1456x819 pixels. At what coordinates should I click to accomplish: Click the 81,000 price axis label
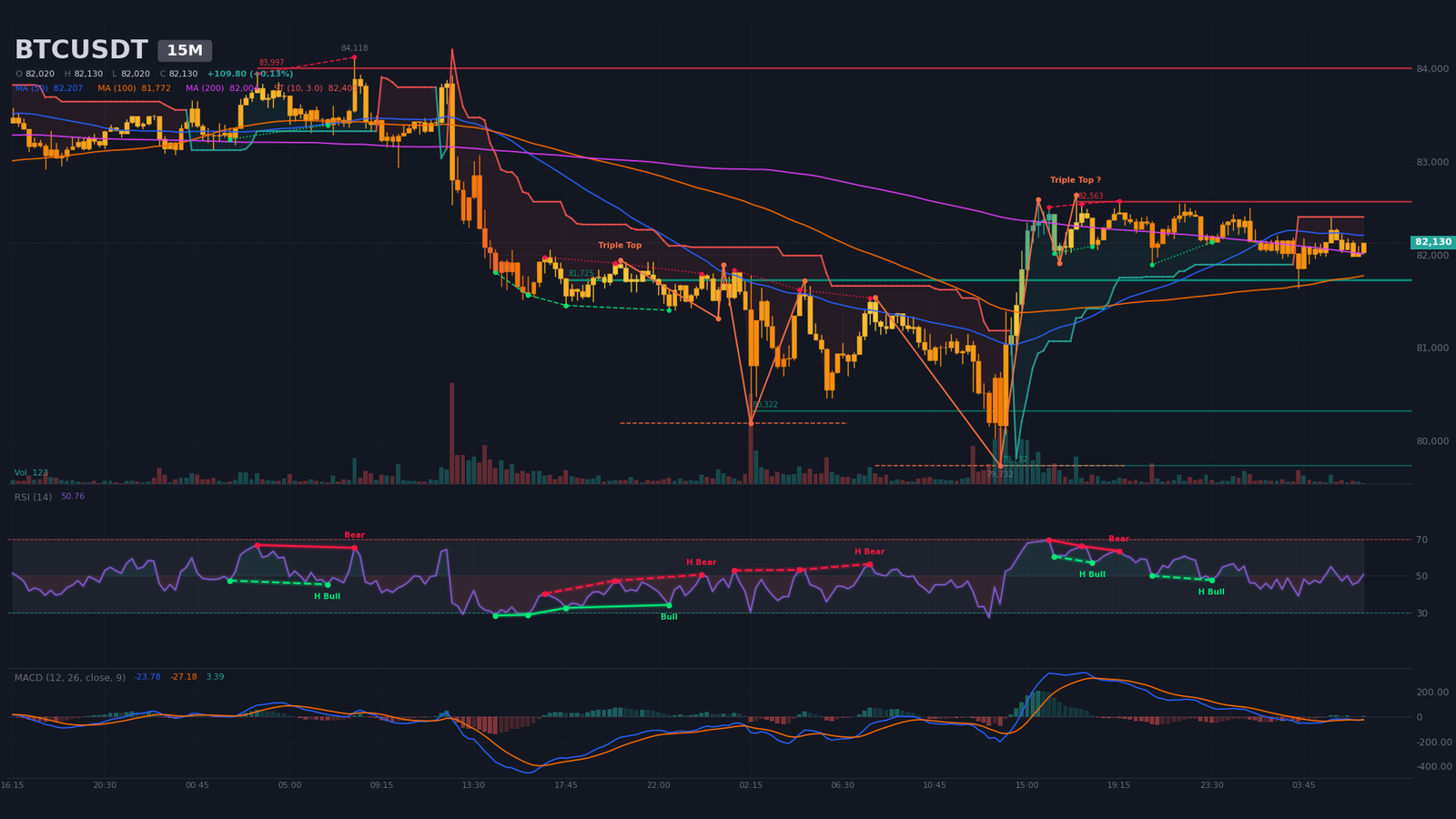(x=1431, y=349)
